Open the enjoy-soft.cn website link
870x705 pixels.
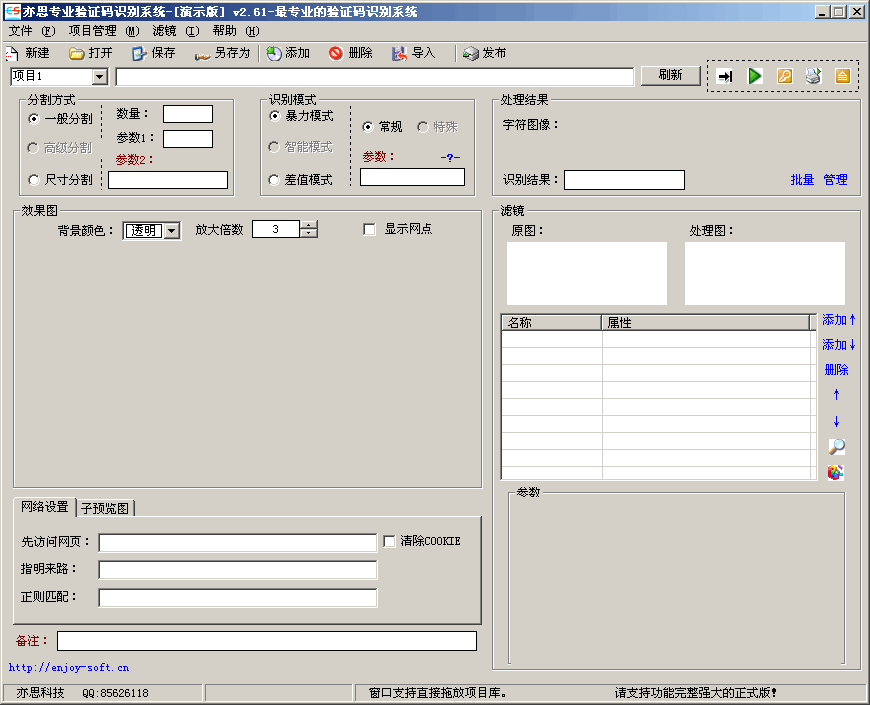[69, 667]
